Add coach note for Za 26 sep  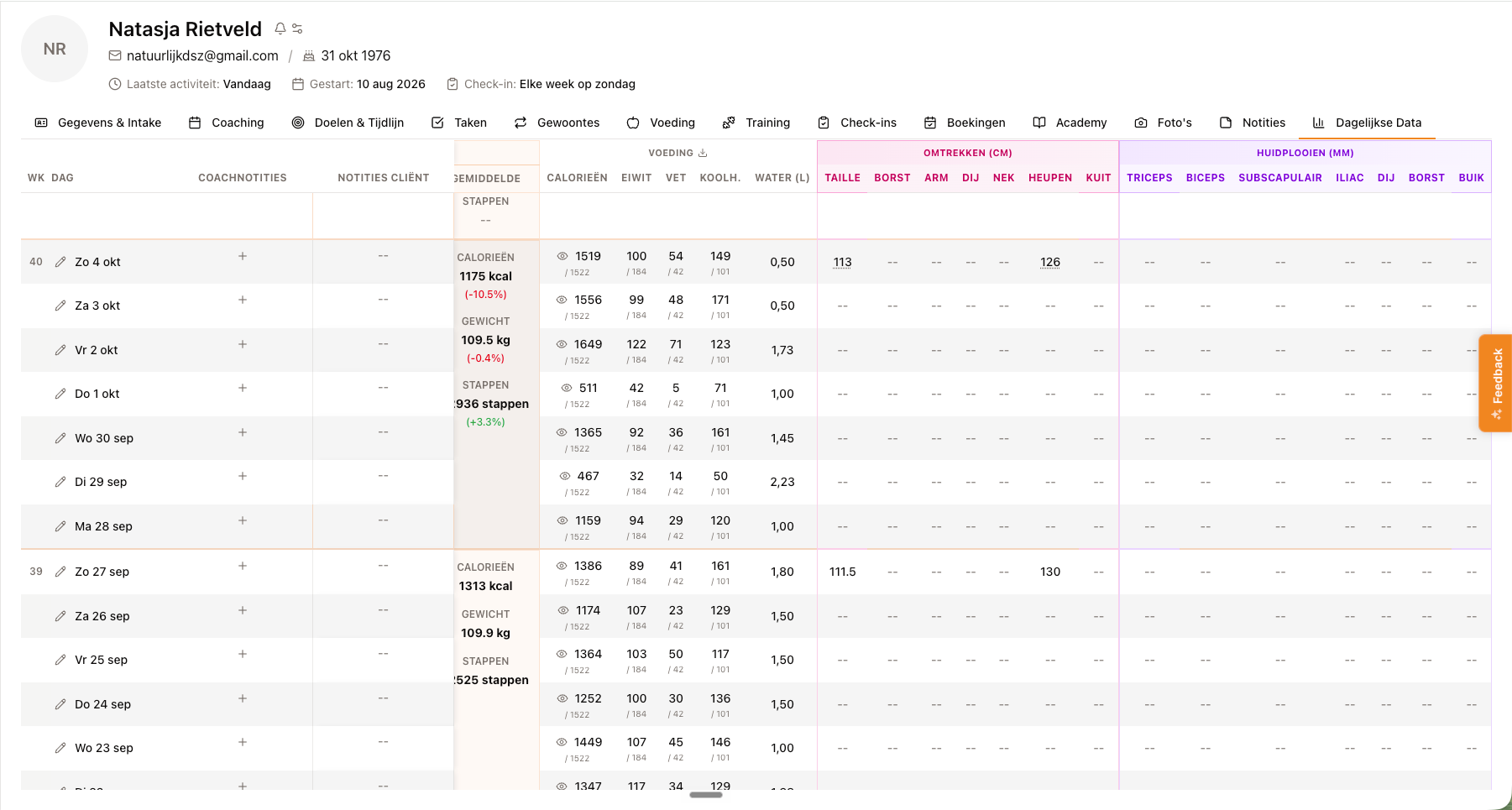243,610
